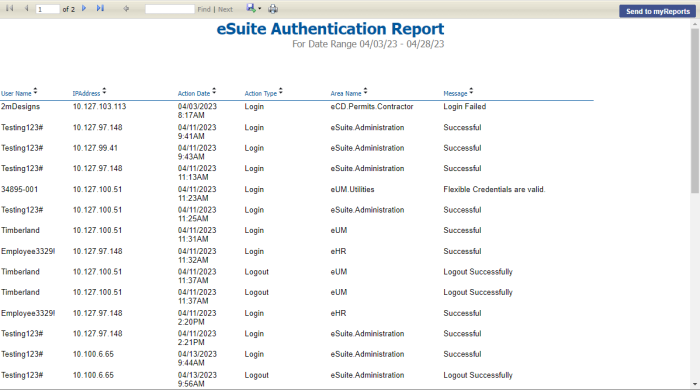
Task: Click the current page number field
Action: point(47,9)
